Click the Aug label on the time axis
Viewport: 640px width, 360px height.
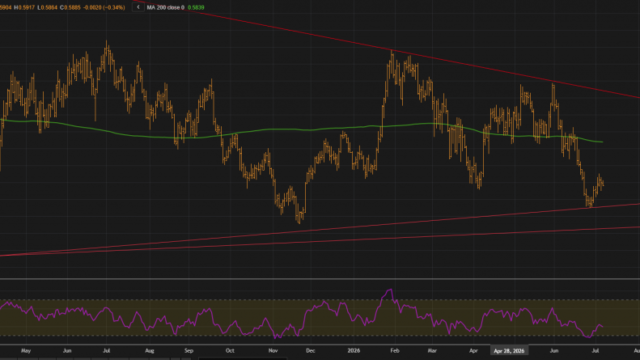(x=149, y=351)
